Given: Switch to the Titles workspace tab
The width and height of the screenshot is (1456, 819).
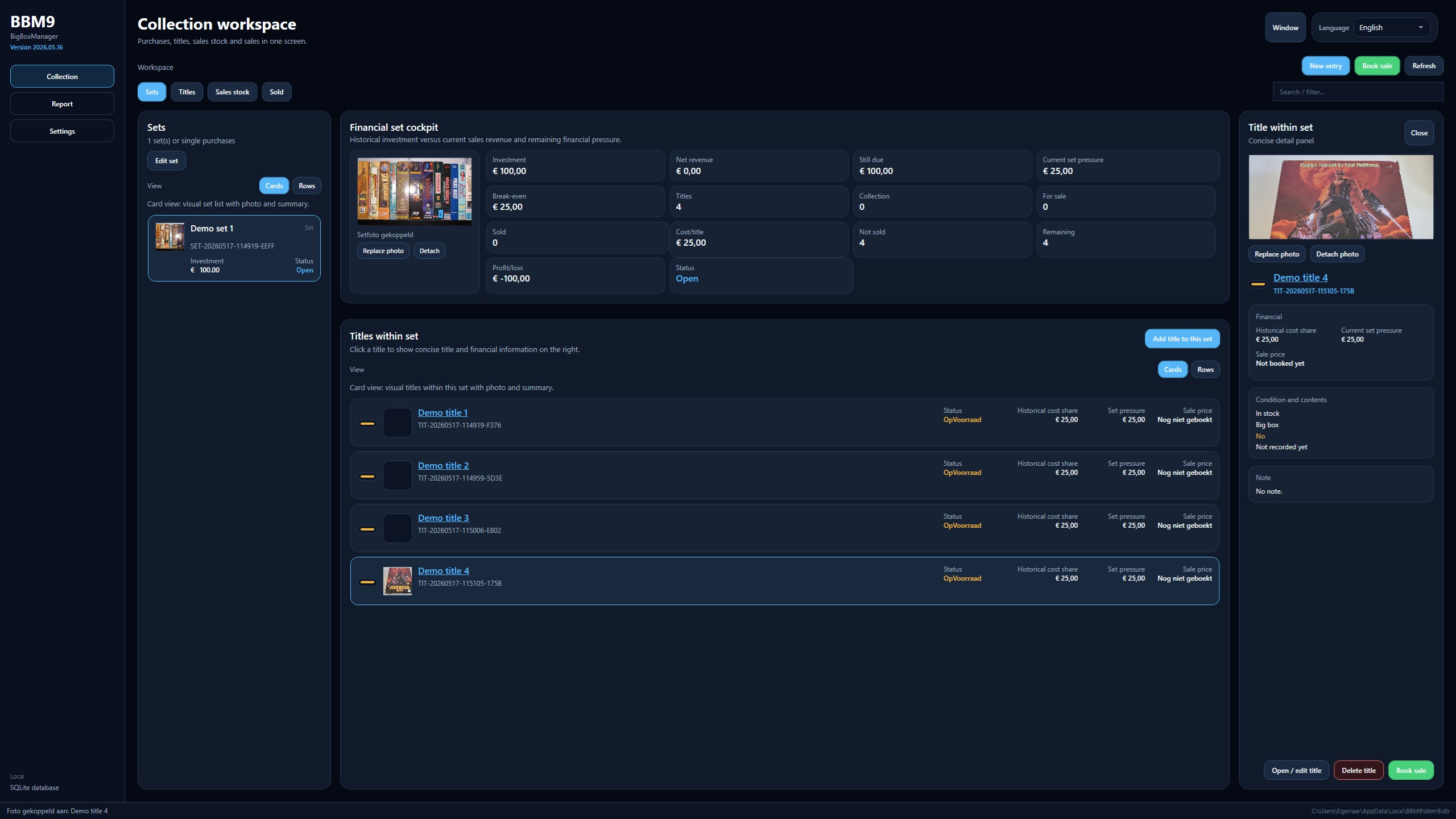Looking at the screenshot, I should click(187, 92).
